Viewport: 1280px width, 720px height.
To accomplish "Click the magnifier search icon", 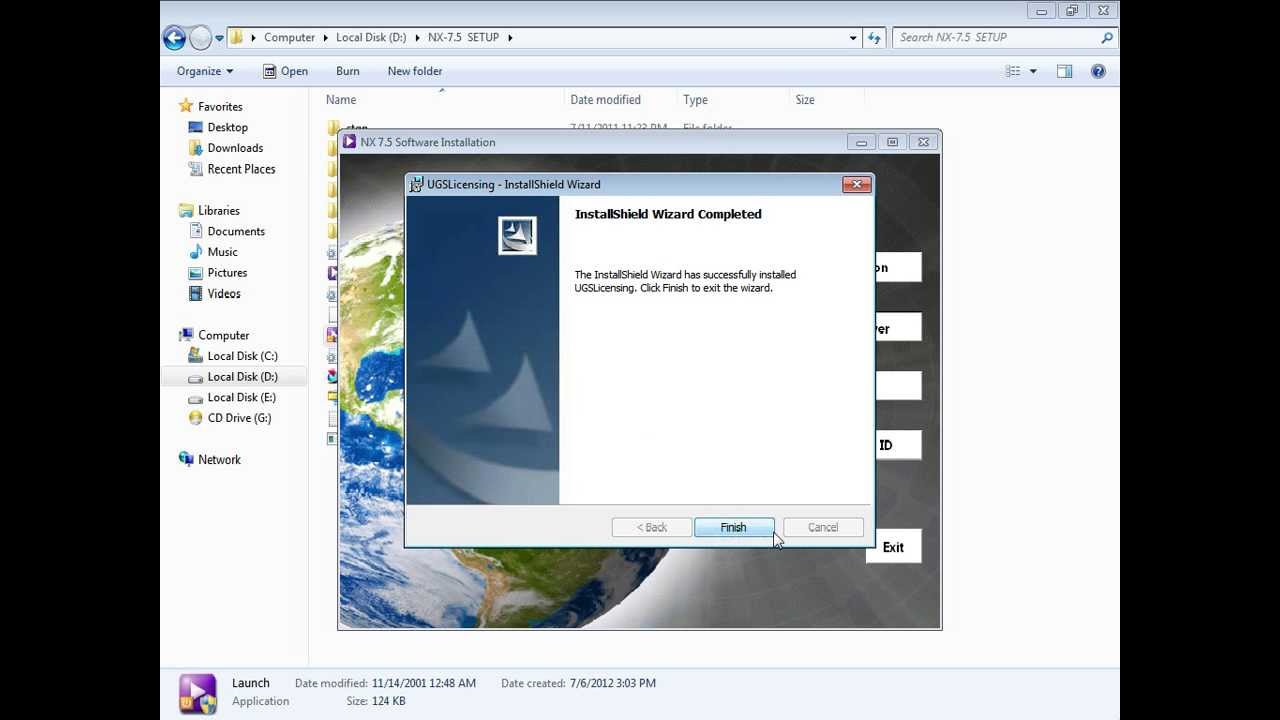I will tap(1106, 37).
